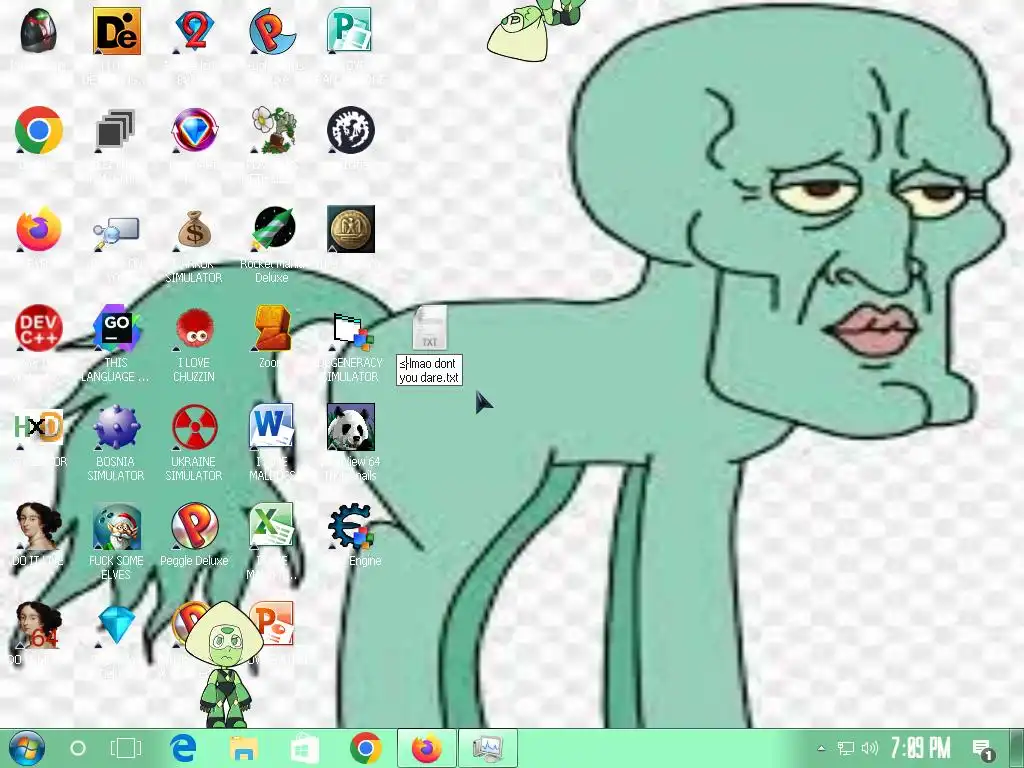1024x768 pixels.
Task: Open the black circular beast emblem icon
Action: tap(351, 129)
